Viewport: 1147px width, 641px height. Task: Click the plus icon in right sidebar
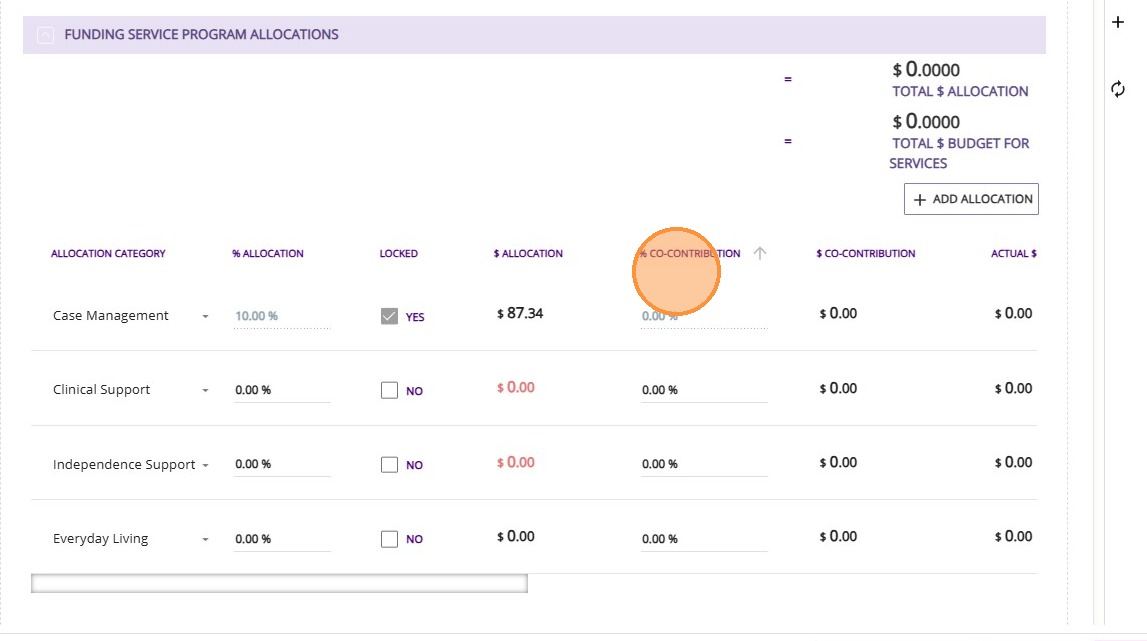(x=1118, y=22)
